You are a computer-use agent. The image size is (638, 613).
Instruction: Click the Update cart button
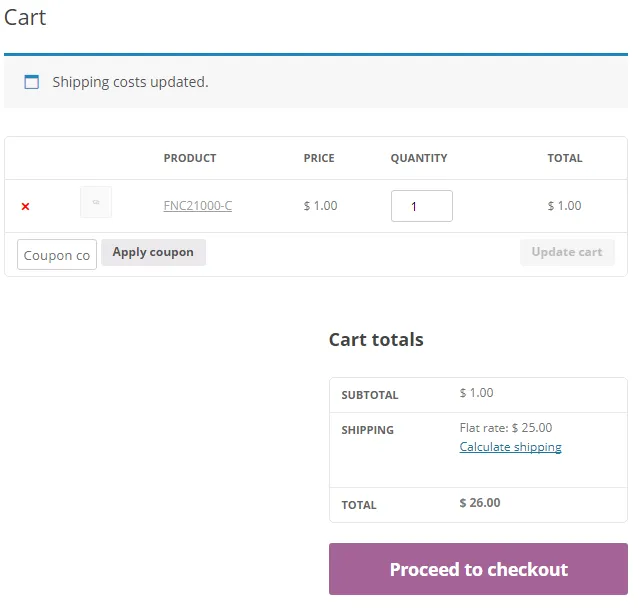(x=567, y=252)
